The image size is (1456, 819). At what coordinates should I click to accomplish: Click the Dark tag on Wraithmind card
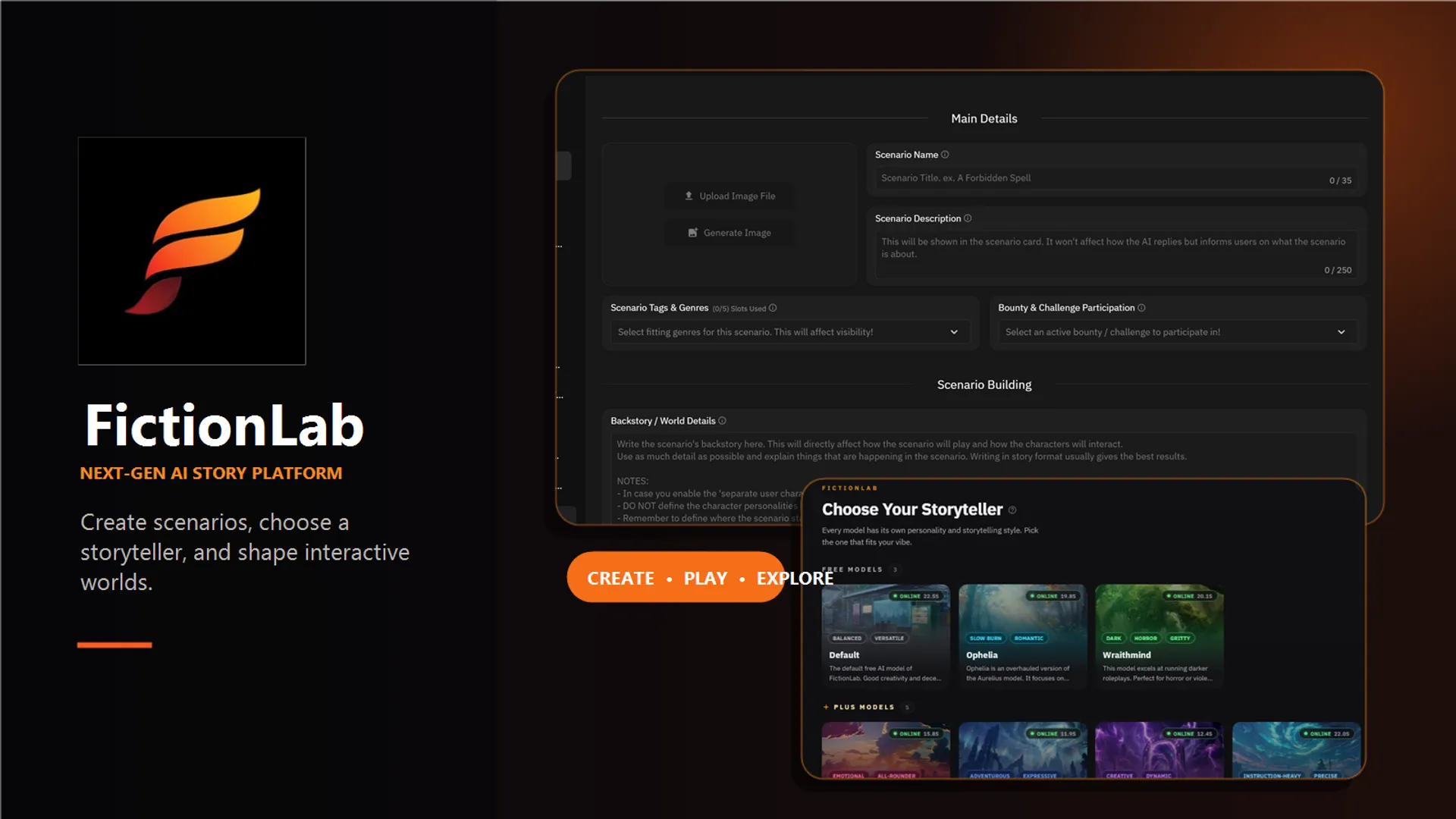click(x=1114, y=639)
